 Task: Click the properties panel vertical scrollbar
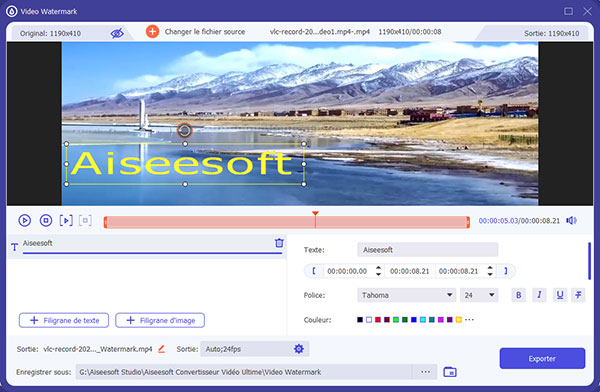tap(589, 261)
